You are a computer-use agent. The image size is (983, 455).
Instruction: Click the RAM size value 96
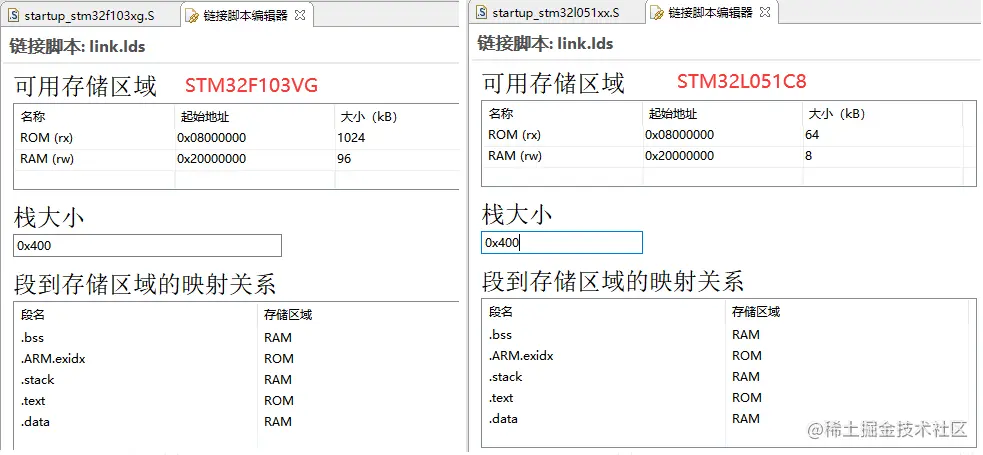click(x=344, y=159)
